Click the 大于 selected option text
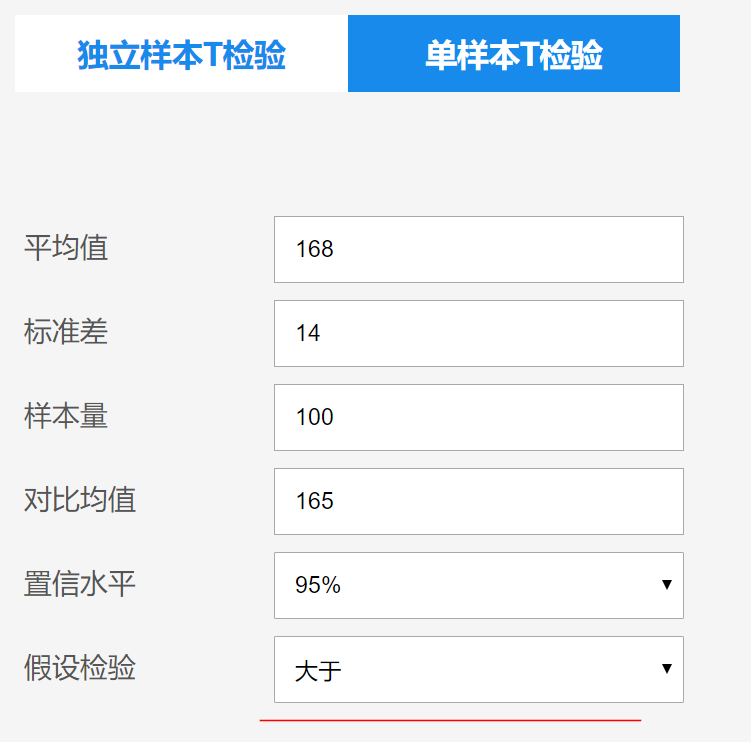The image size is (751, 742). [x=318, y=670]
